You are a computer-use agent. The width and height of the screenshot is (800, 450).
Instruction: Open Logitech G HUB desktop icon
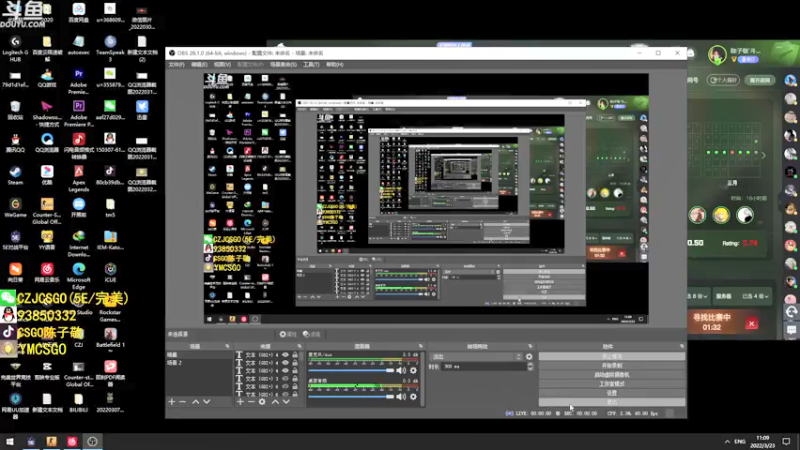[x=15, y=48]
